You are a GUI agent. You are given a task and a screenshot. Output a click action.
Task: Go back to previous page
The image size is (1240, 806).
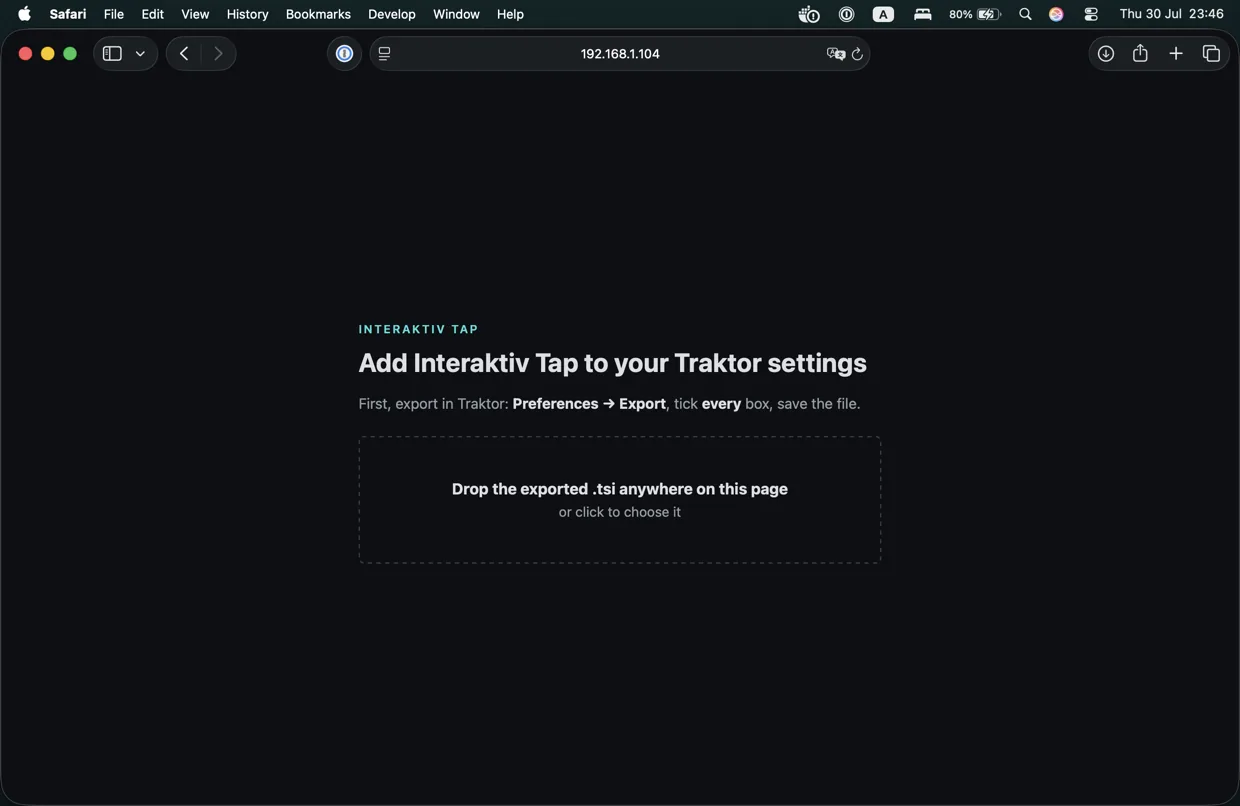tap(184, 54)
